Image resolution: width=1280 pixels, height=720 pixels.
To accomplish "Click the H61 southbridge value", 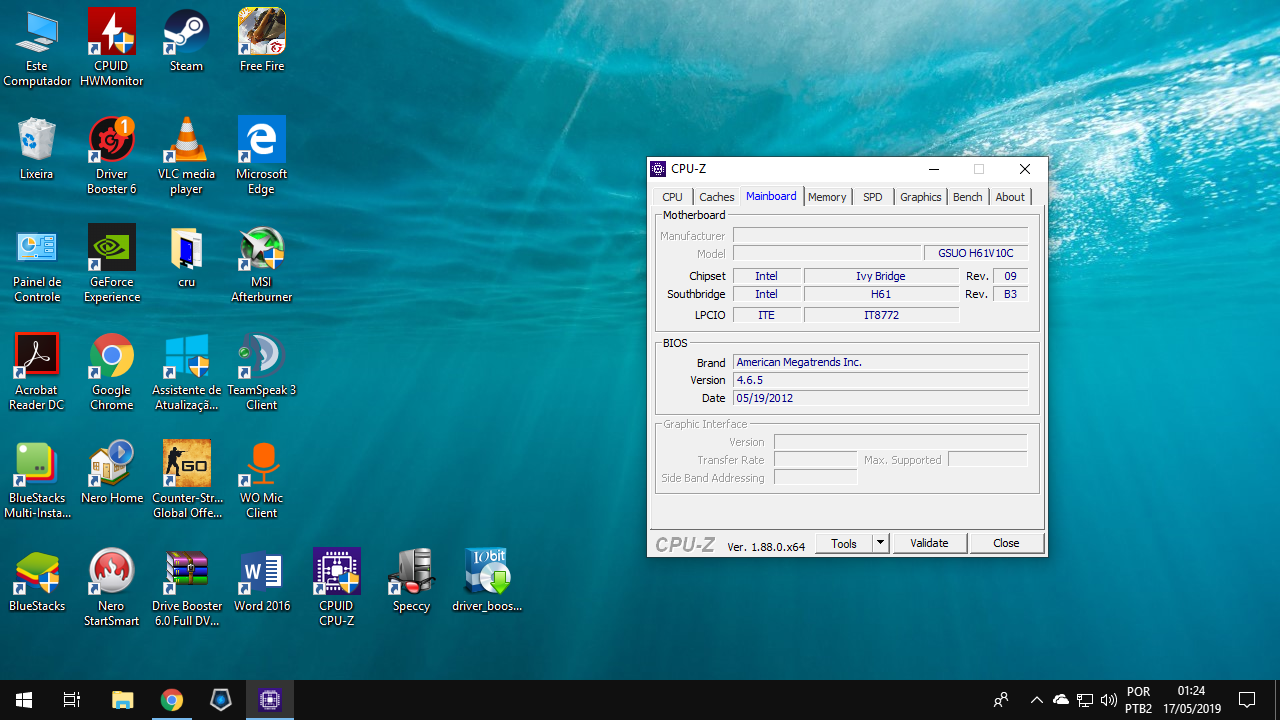I will point(881,294).
